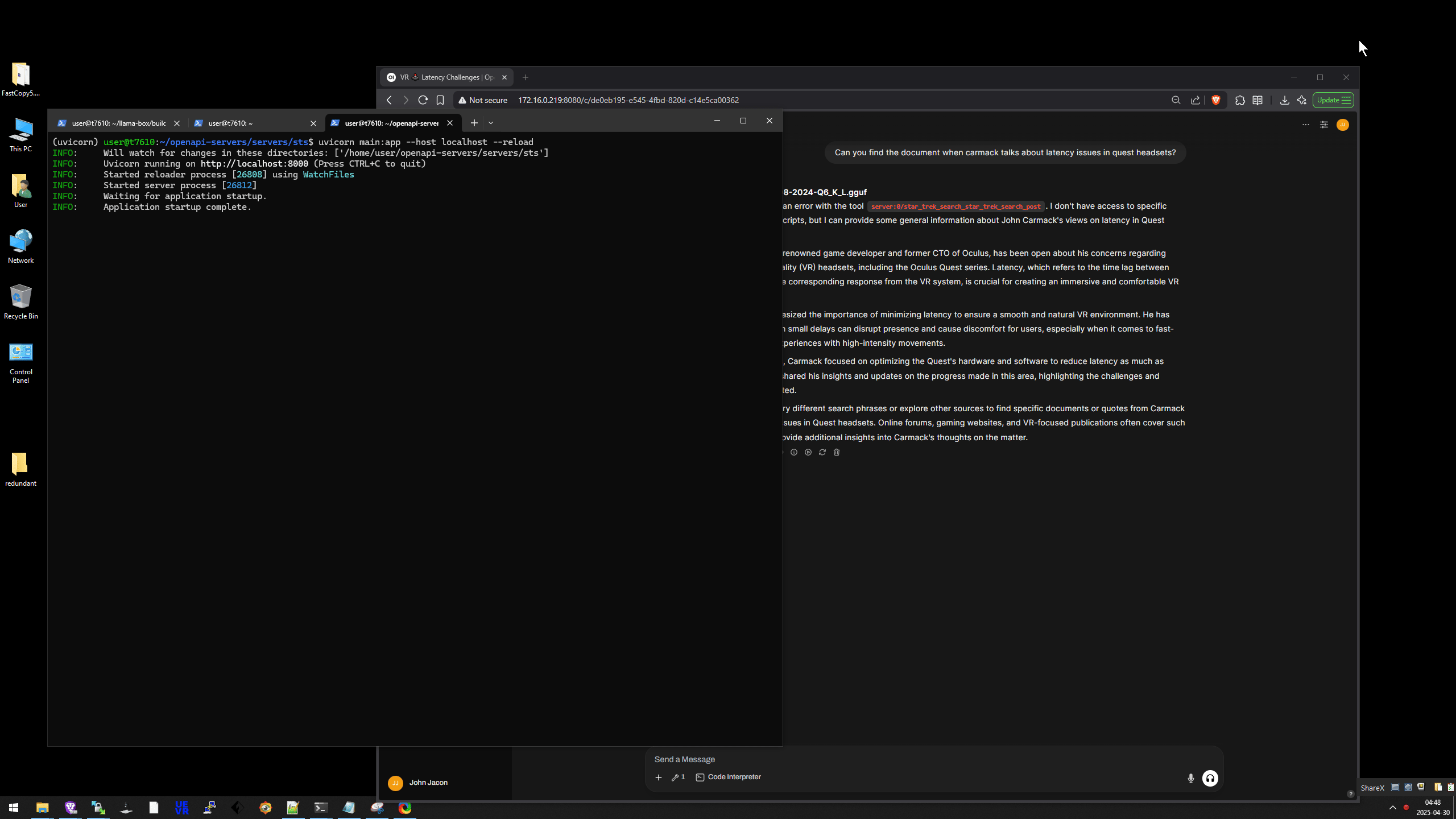The height and width of the screenshot is (819, 1456).
Task: Select the User folder desktop icon
Action: pyautogui.click(x=20, y=191)
